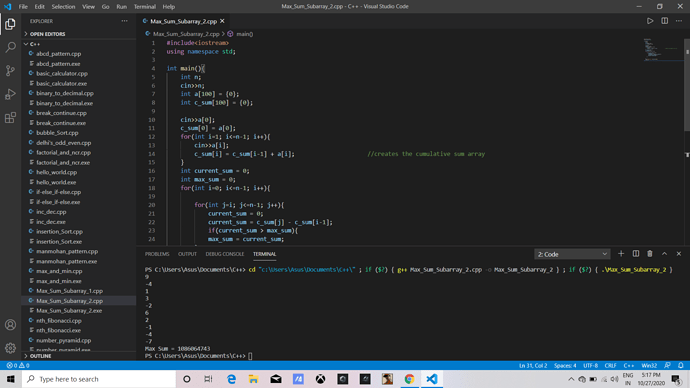Open the Edit menu

[40, 7]
